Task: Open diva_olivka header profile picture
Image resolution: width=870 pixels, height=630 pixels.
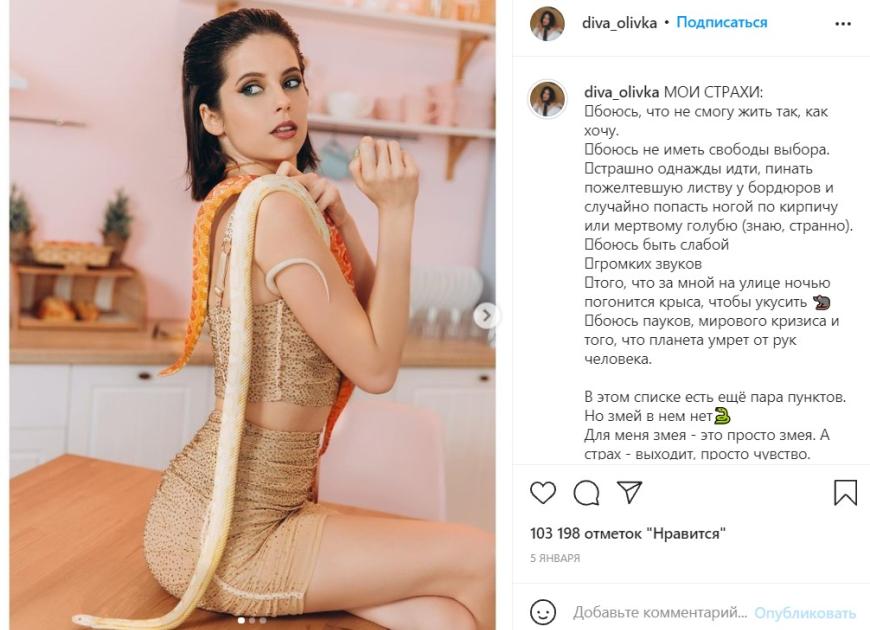Action: click(x=547, y=23)
